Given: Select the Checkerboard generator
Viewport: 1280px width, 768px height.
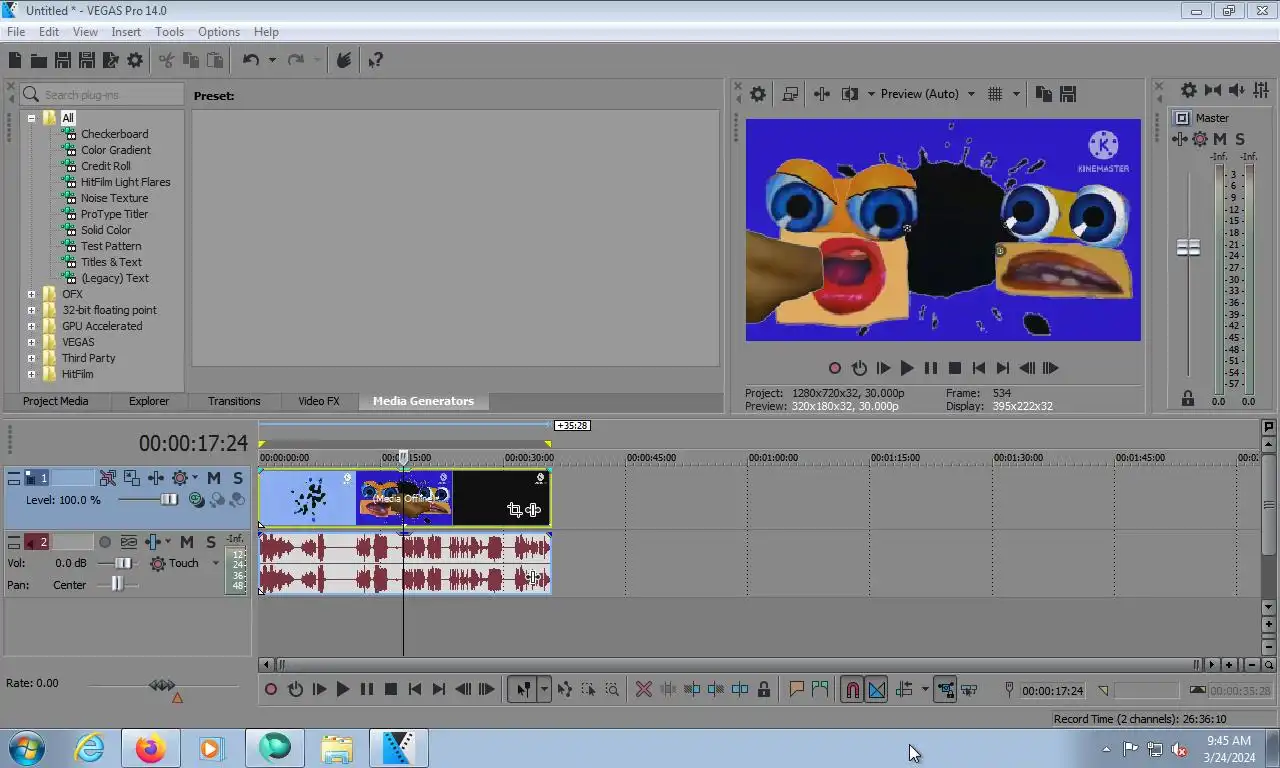Looking at the screenshot, I should point(114,134).
